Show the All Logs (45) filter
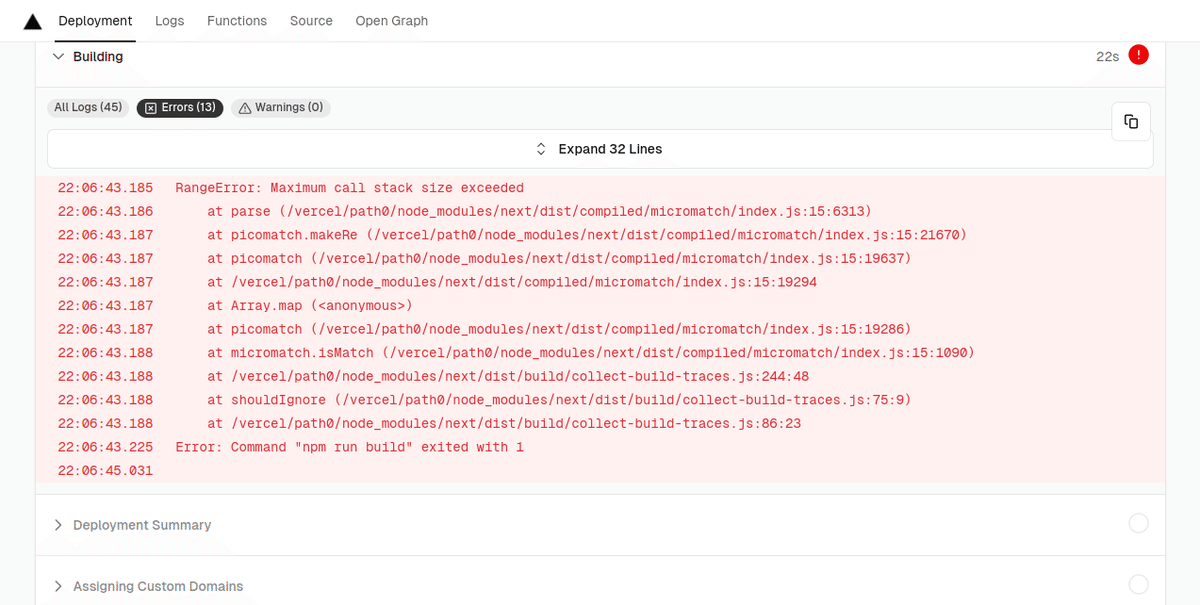1200x605 pixels. (88, 107)
